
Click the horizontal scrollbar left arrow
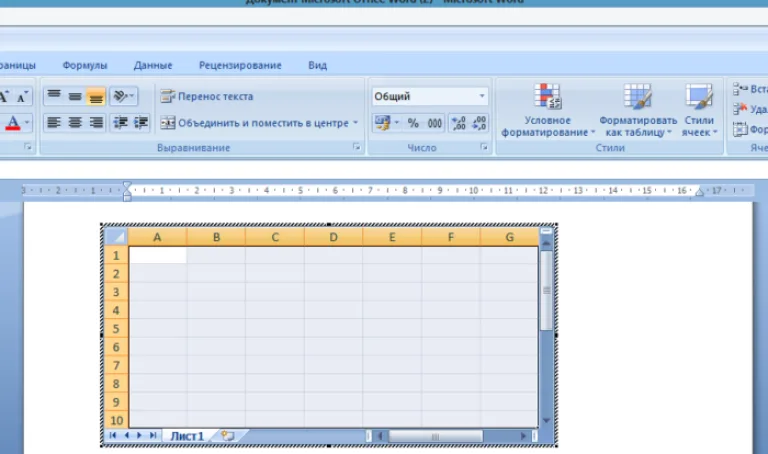tap(380, 436)
